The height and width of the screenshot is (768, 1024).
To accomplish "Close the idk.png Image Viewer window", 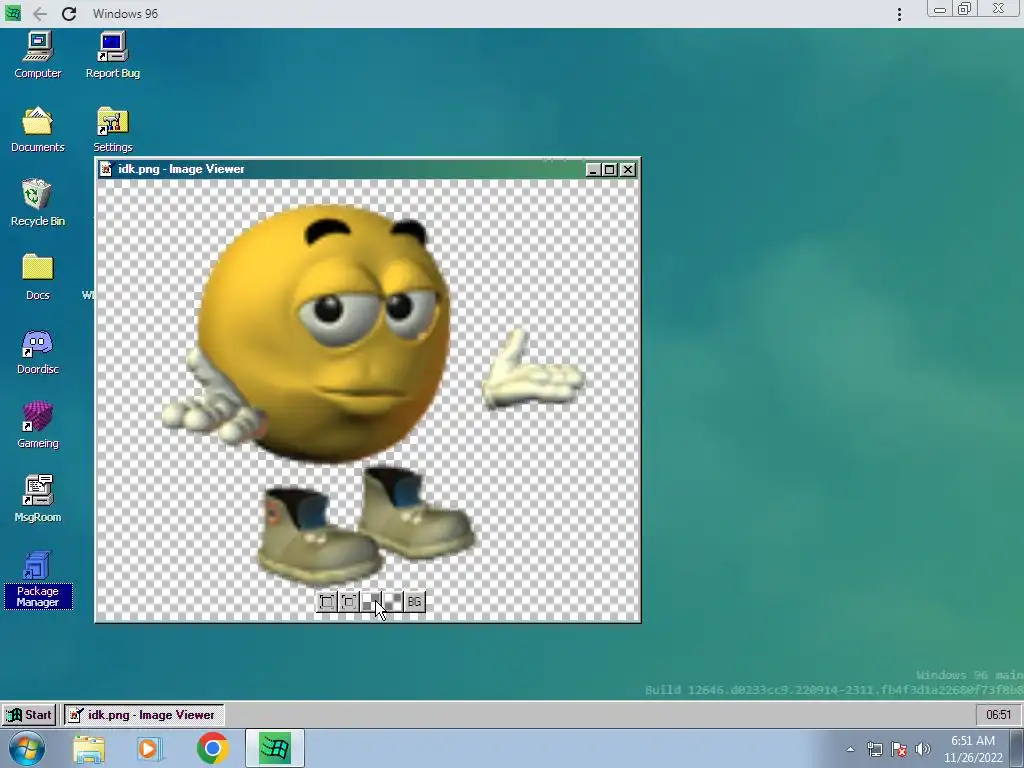I will pos(628,170).
